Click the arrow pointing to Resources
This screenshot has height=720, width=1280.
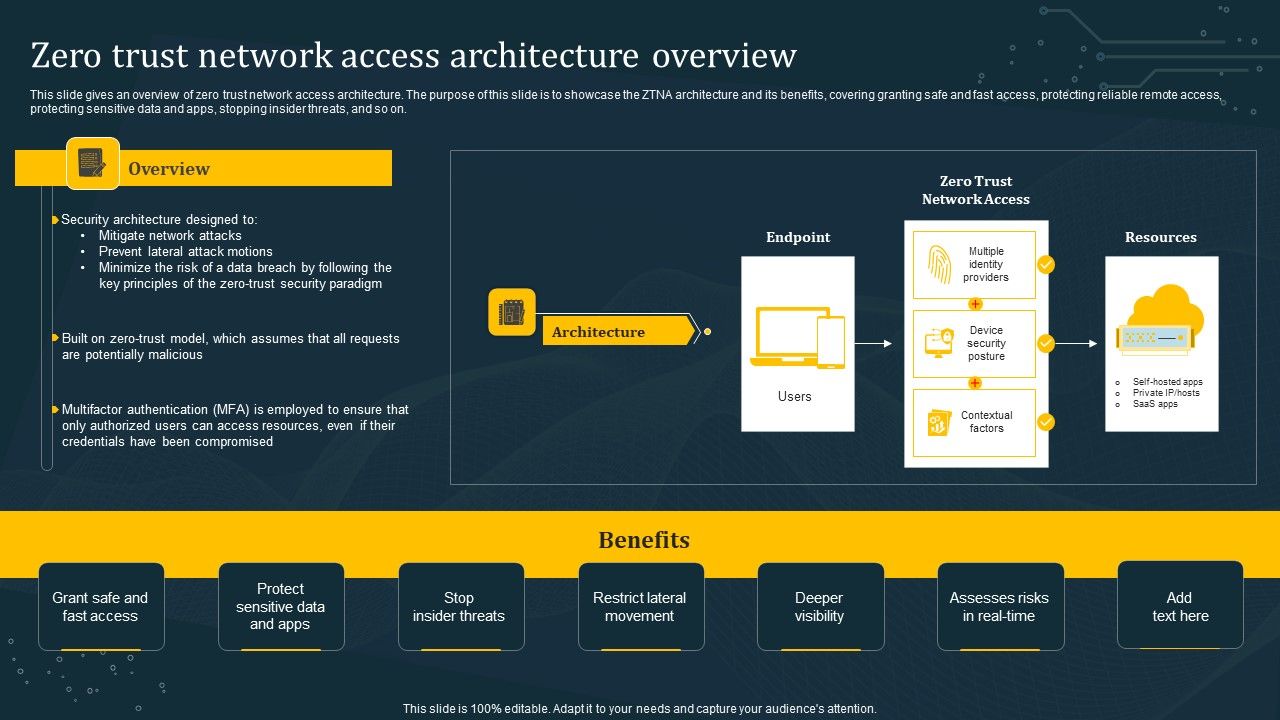tap(1076, 344)
